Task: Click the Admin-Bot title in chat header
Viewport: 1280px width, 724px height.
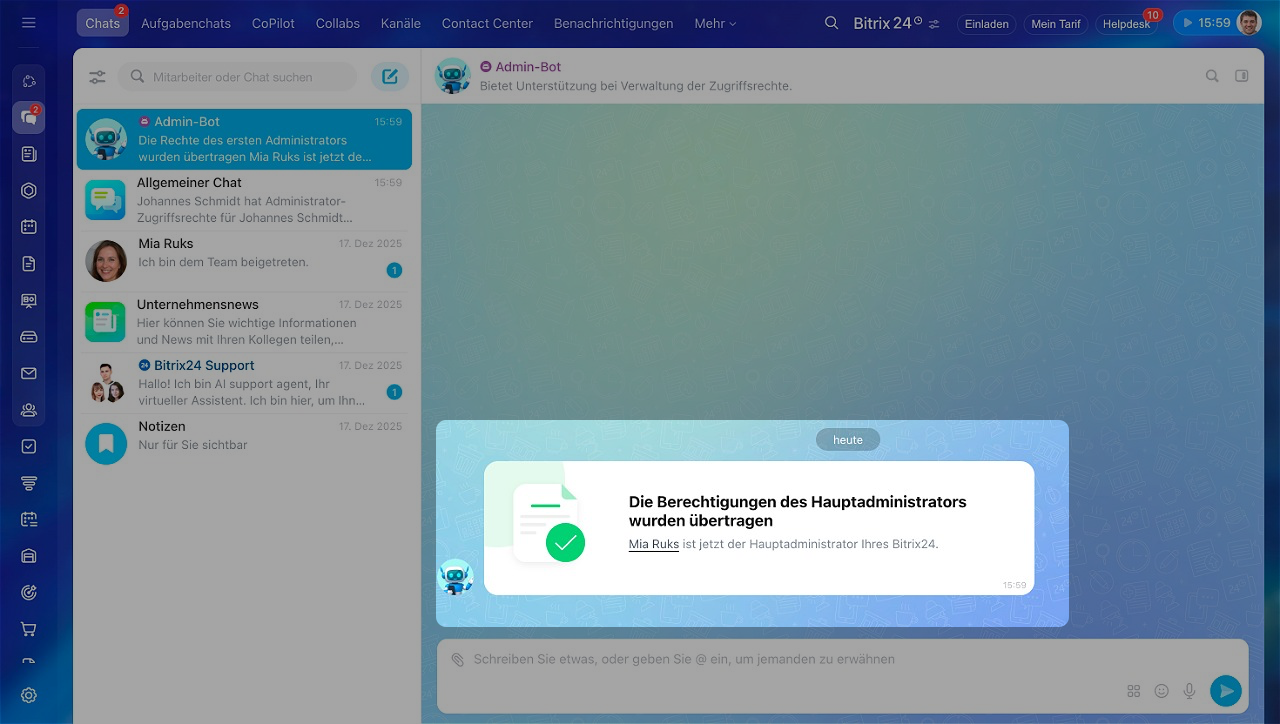Action: pyautogui.click(x=528, y=67)
